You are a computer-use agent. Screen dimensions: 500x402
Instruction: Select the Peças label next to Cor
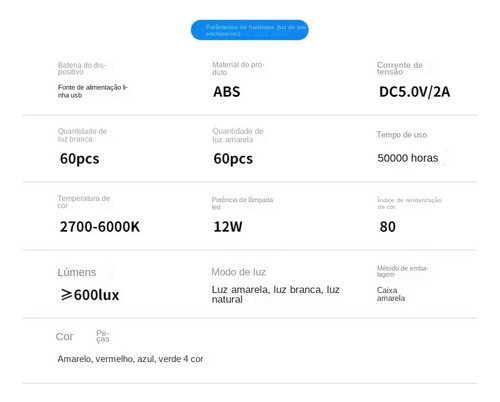pos(103,336)
